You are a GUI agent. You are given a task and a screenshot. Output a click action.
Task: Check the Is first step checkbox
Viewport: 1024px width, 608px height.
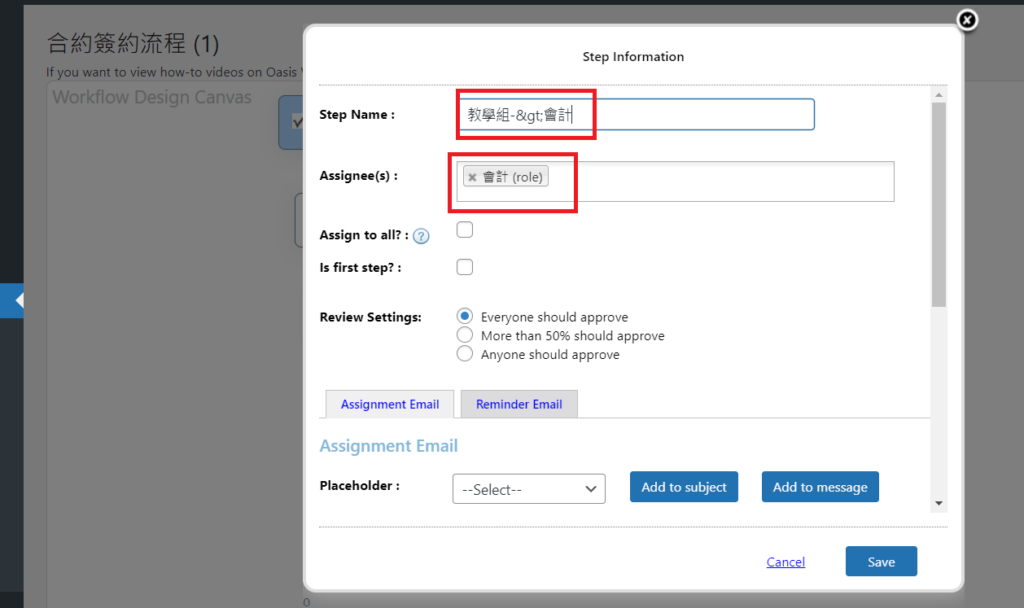(464, 267)
